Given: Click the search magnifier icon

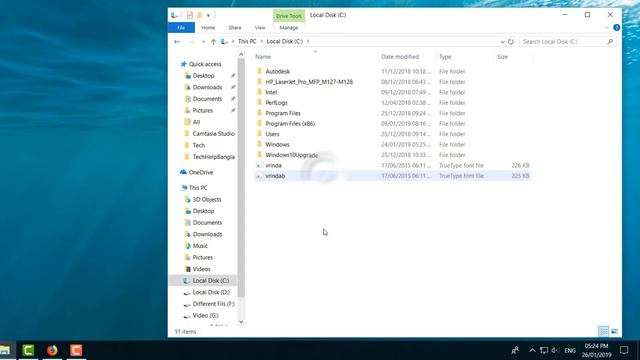Looking at the screenshot, I should (610, 42).
